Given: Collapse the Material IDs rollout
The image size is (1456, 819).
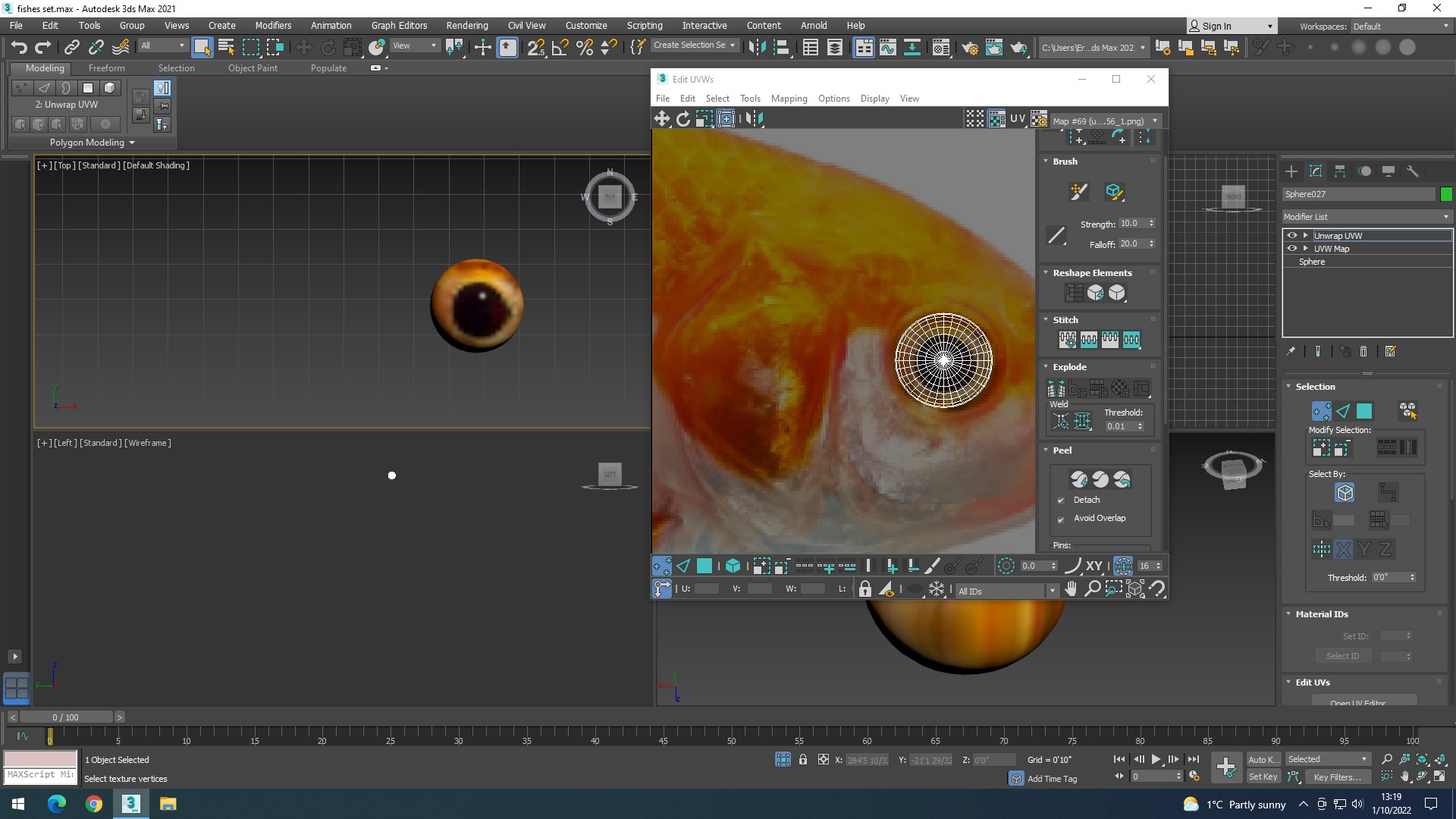Looking at the screenshot, I should tap(1288, 613).
